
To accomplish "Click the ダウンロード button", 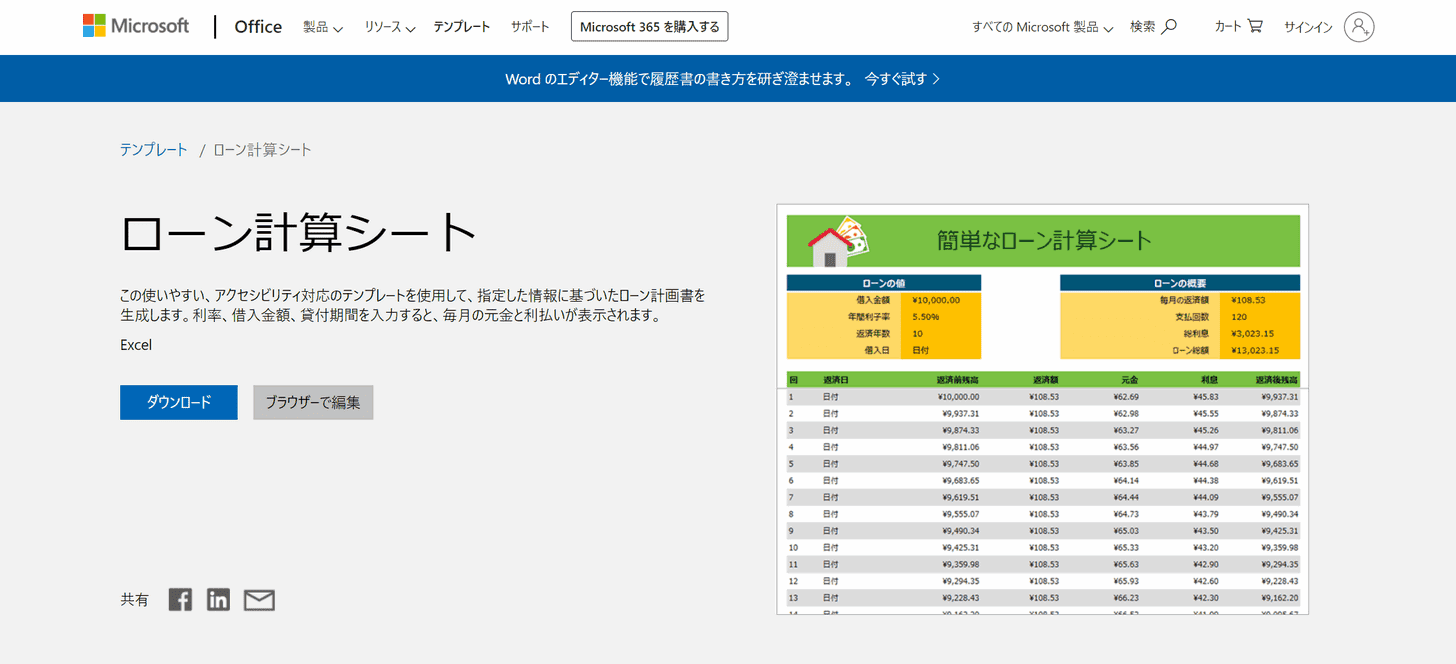I will coord(179,402).
